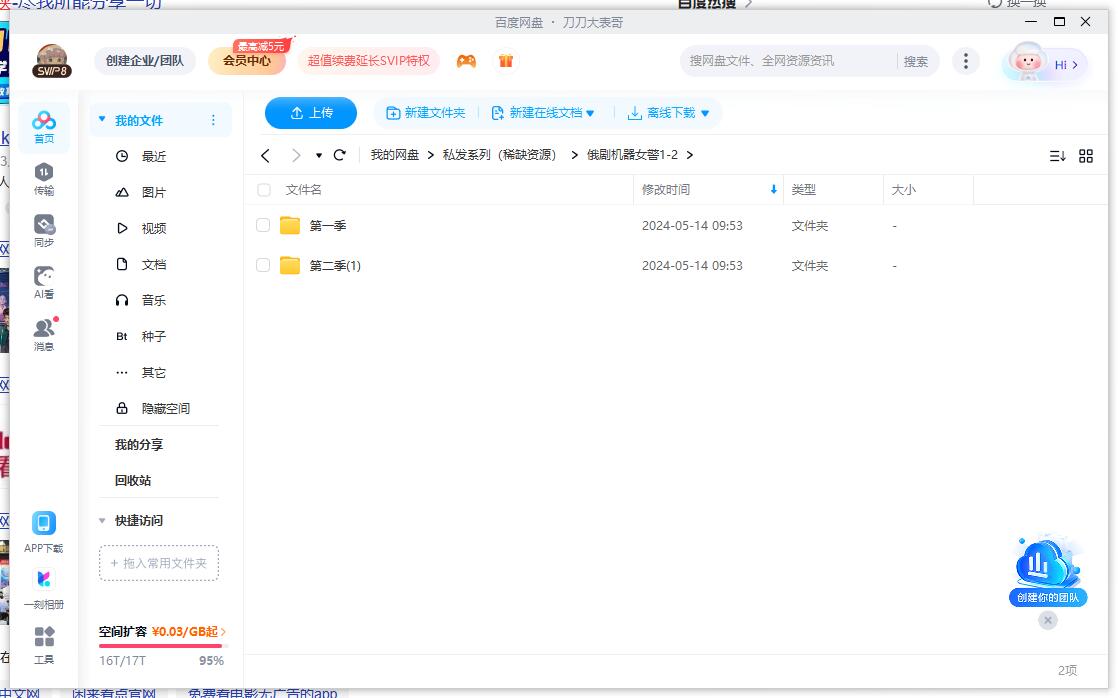The width and height of the screenshot is (1118, 698).
Task: Click the 上传 upload button
Action: (x=310, y=113)
